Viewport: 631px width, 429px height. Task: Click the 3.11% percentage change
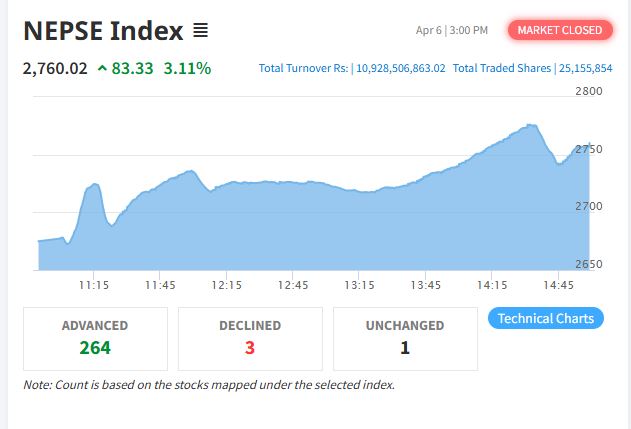[188, 69]
